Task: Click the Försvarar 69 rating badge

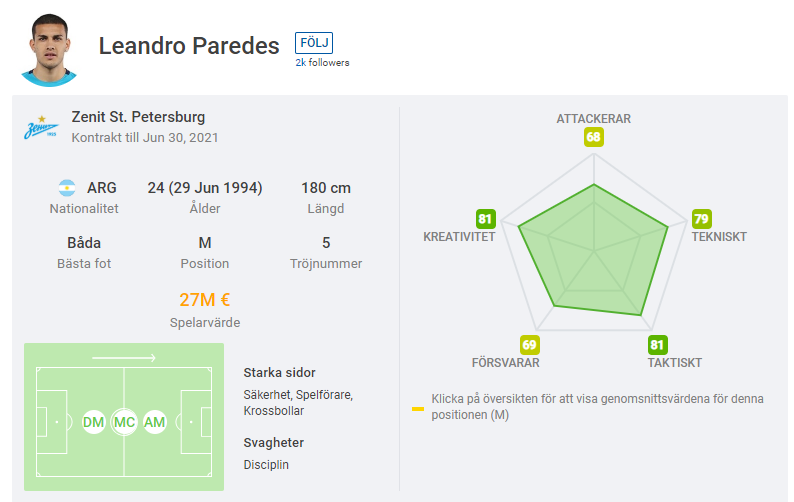Action: (x=529, y=345)
